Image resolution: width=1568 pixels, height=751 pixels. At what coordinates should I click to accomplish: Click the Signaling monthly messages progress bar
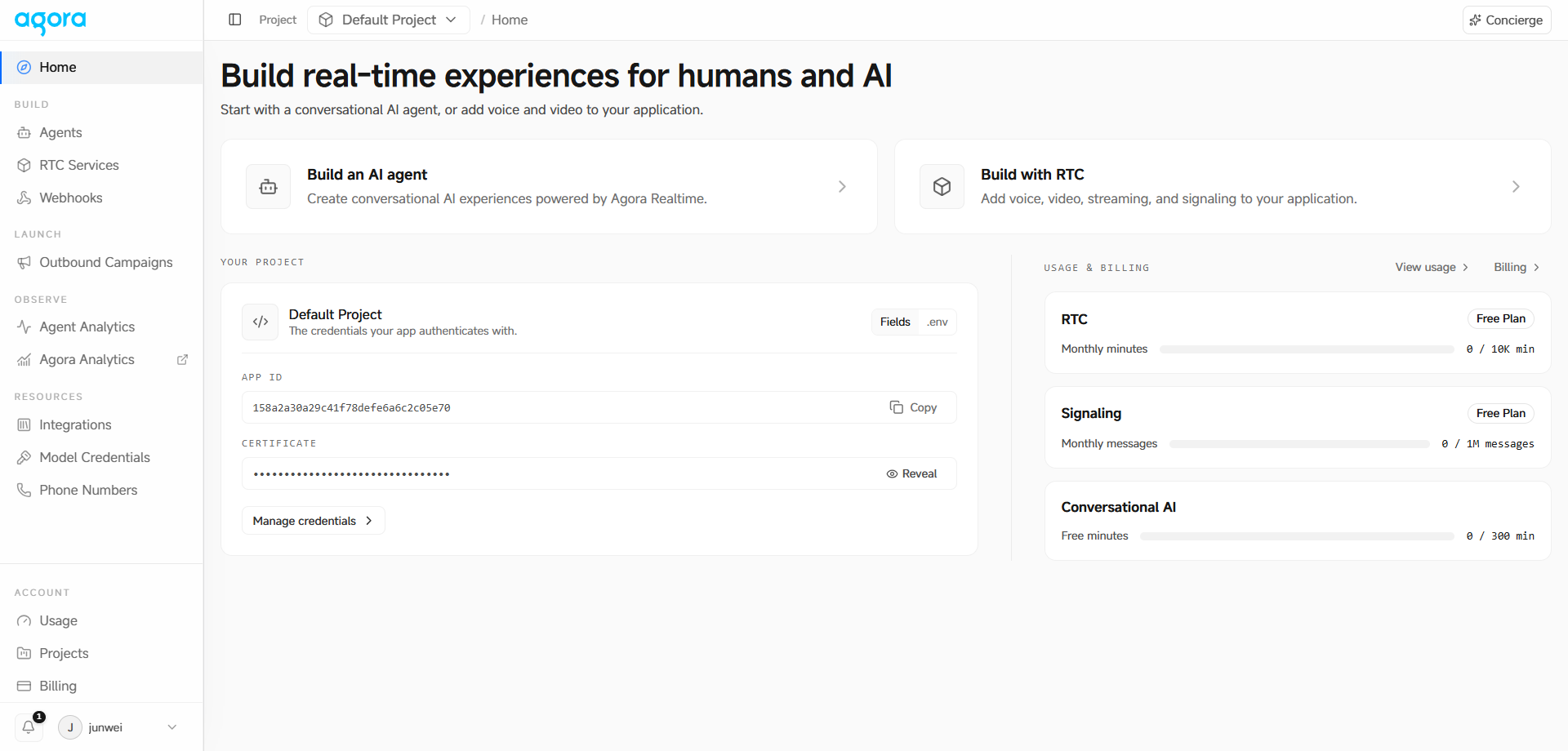pos(1299,444)
